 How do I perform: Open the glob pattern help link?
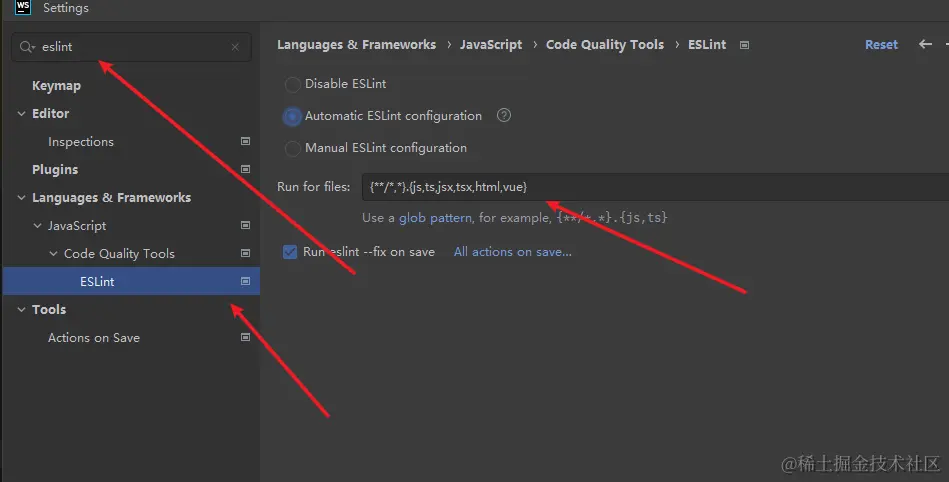tap(435, 217)
